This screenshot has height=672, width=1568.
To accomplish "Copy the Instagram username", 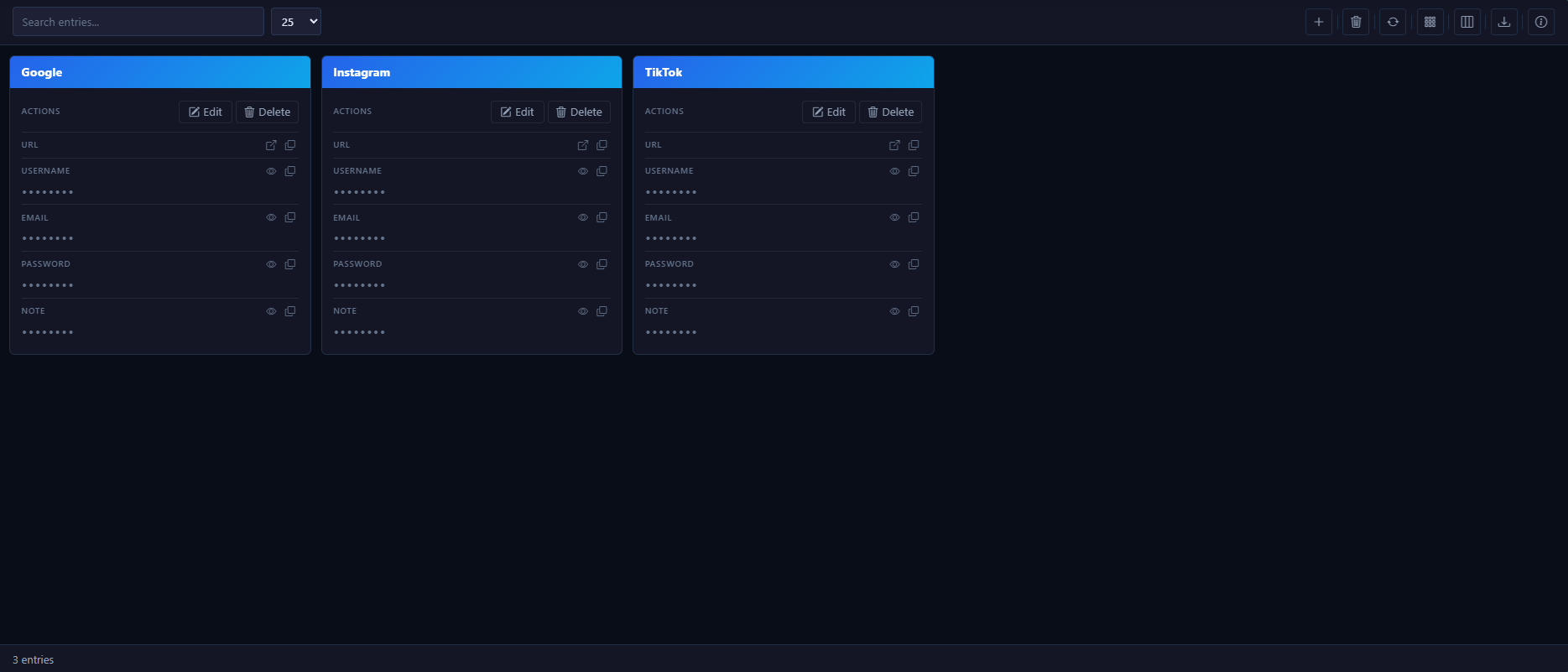I will click(x=602, y=171).
